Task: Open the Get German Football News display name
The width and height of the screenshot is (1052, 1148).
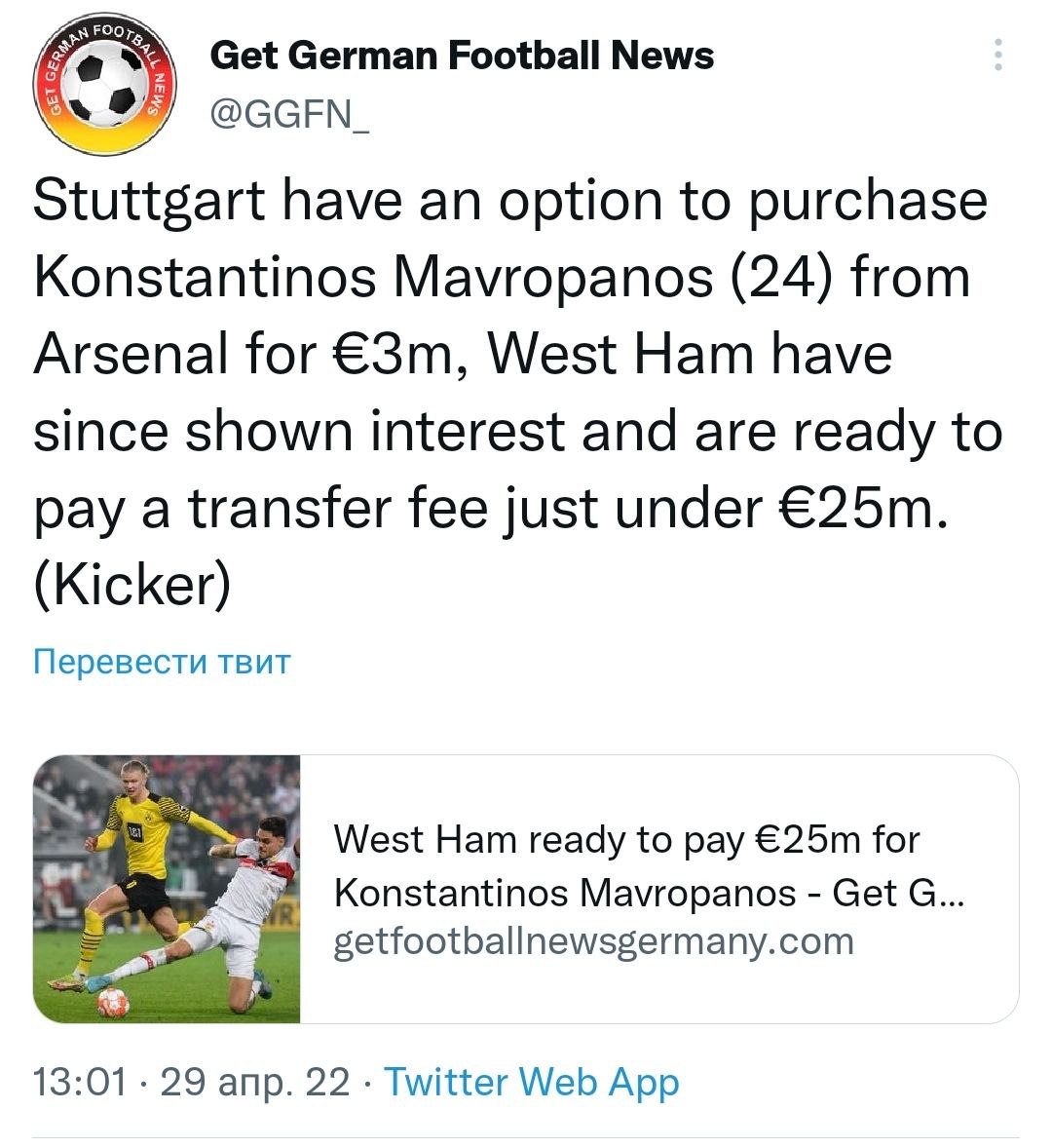Action: tap(462, 56)
